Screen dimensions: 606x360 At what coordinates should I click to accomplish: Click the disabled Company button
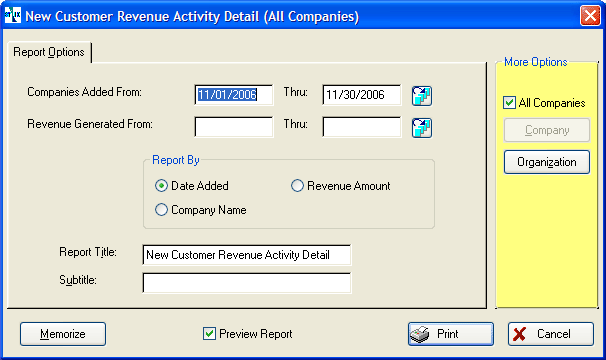pyautogui.click(x=547, y=130)
